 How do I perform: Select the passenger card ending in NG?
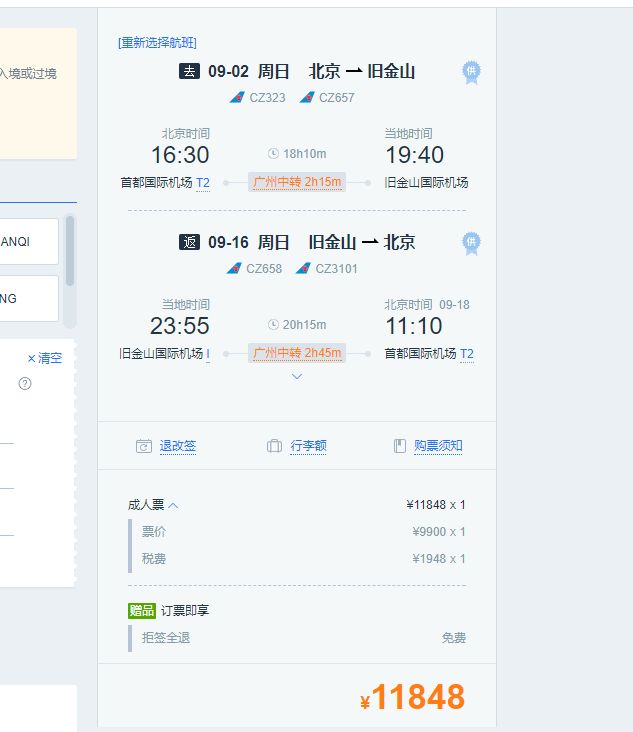(29, 299)
